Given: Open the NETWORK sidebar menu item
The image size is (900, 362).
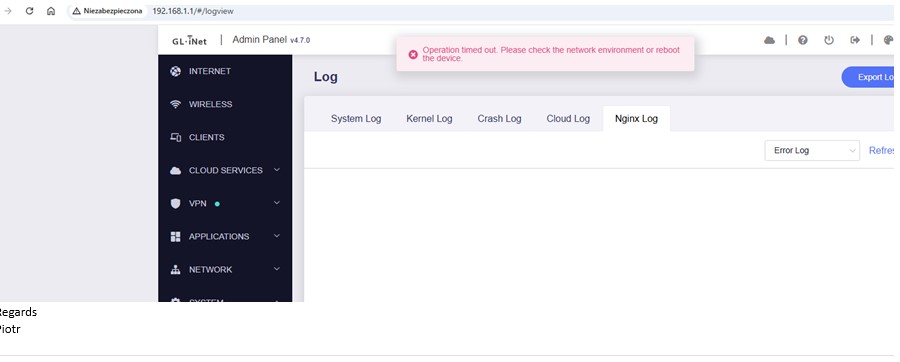Looking at the screenshot, I should (225, 270).
